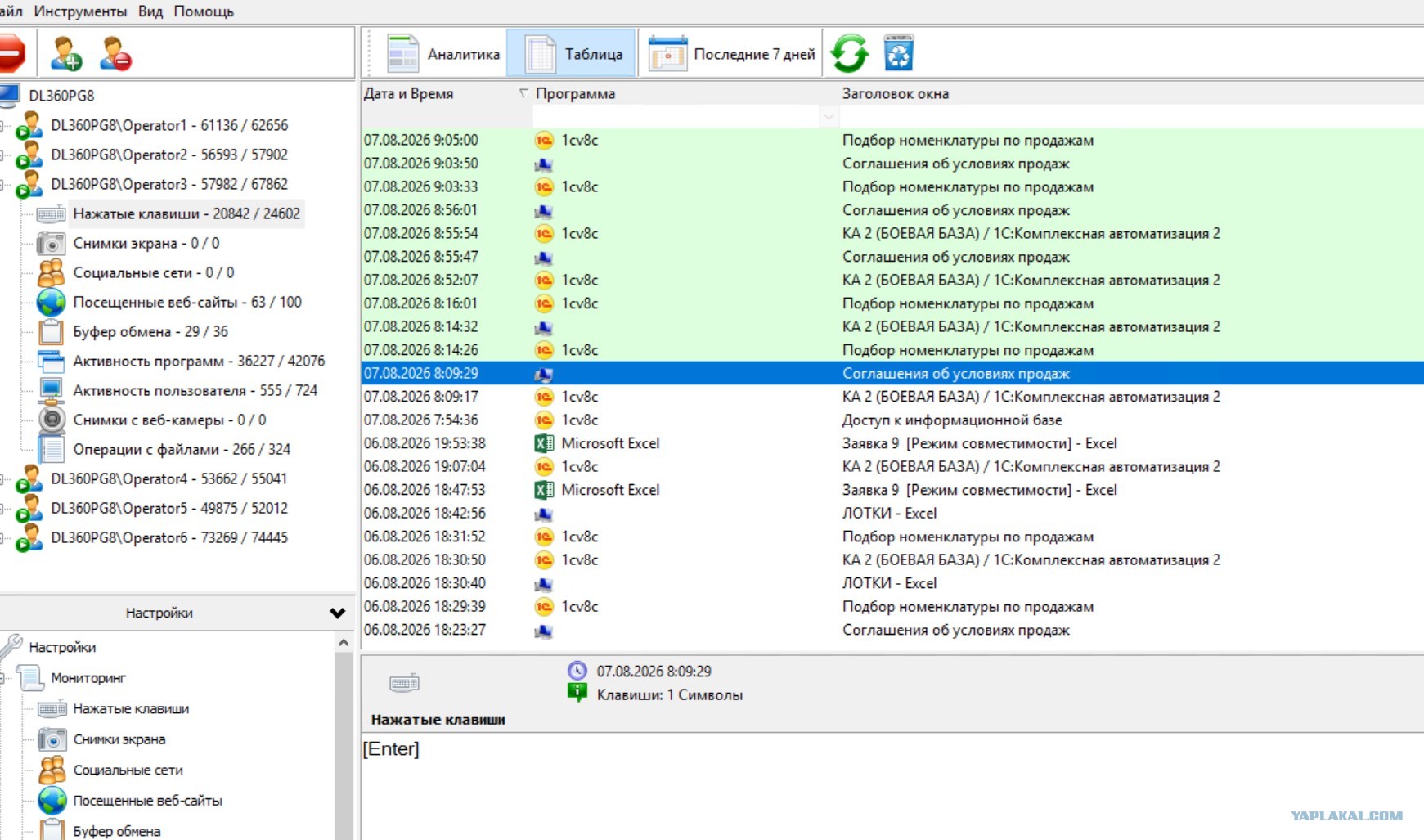
Task: Click the up arrow of settings scrollbar
Action: point(344,643)
